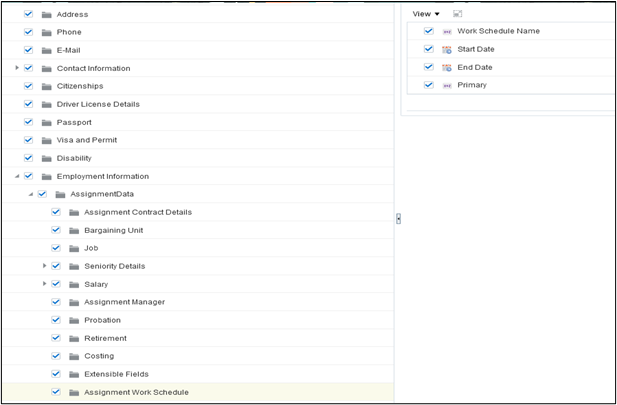Screen dimensions: 617x405
Task: Select the Disability tree item label
Action: tap(74, 158)
